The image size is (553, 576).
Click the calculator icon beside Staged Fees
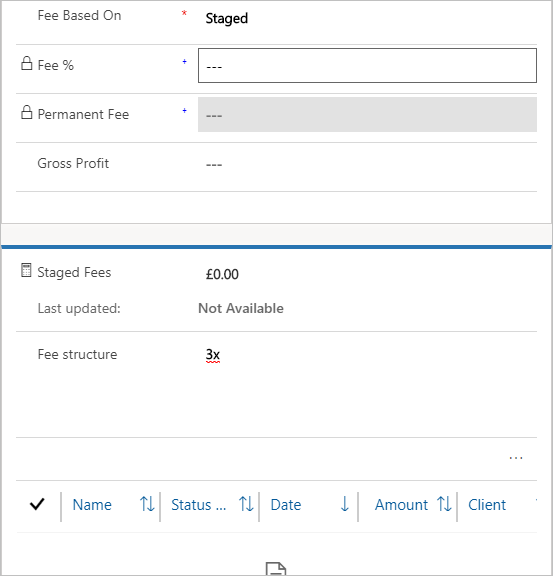[26, 270]
